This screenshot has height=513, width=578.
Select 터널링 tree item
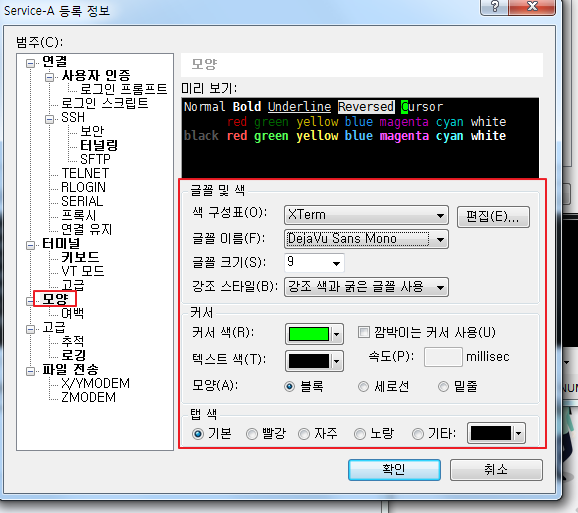99,145
